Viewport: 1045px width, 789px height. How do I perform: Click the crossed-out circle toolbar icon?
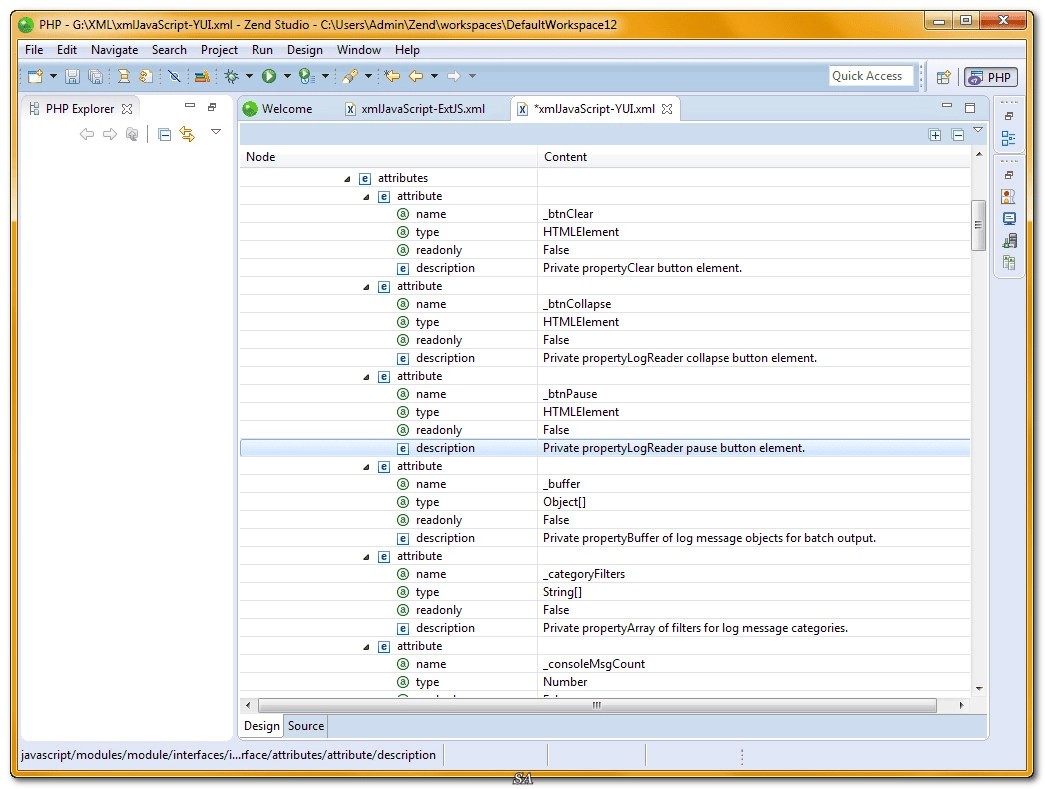tap(175, 77)
